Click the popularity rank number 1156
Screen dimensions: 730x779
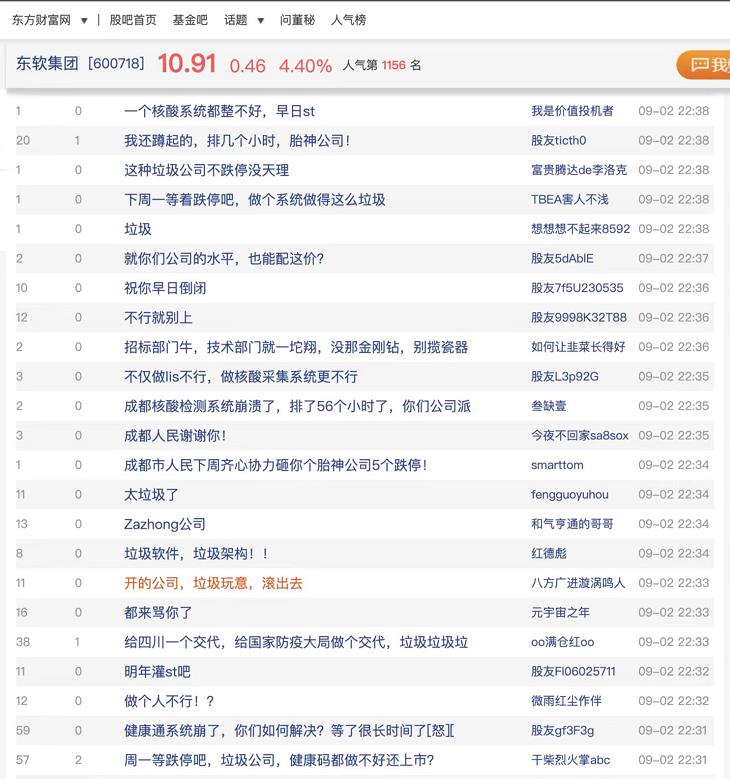394,66
